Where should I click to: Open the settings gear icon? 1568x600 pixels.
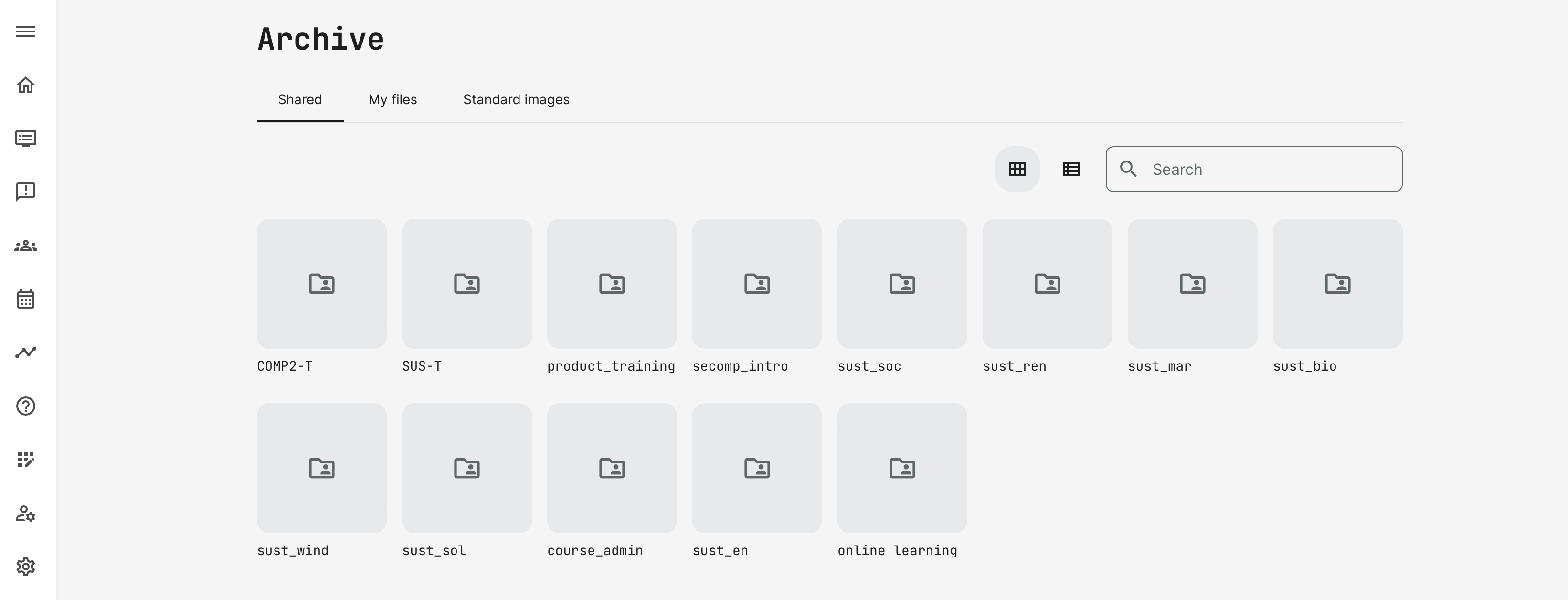pos(26,567)
